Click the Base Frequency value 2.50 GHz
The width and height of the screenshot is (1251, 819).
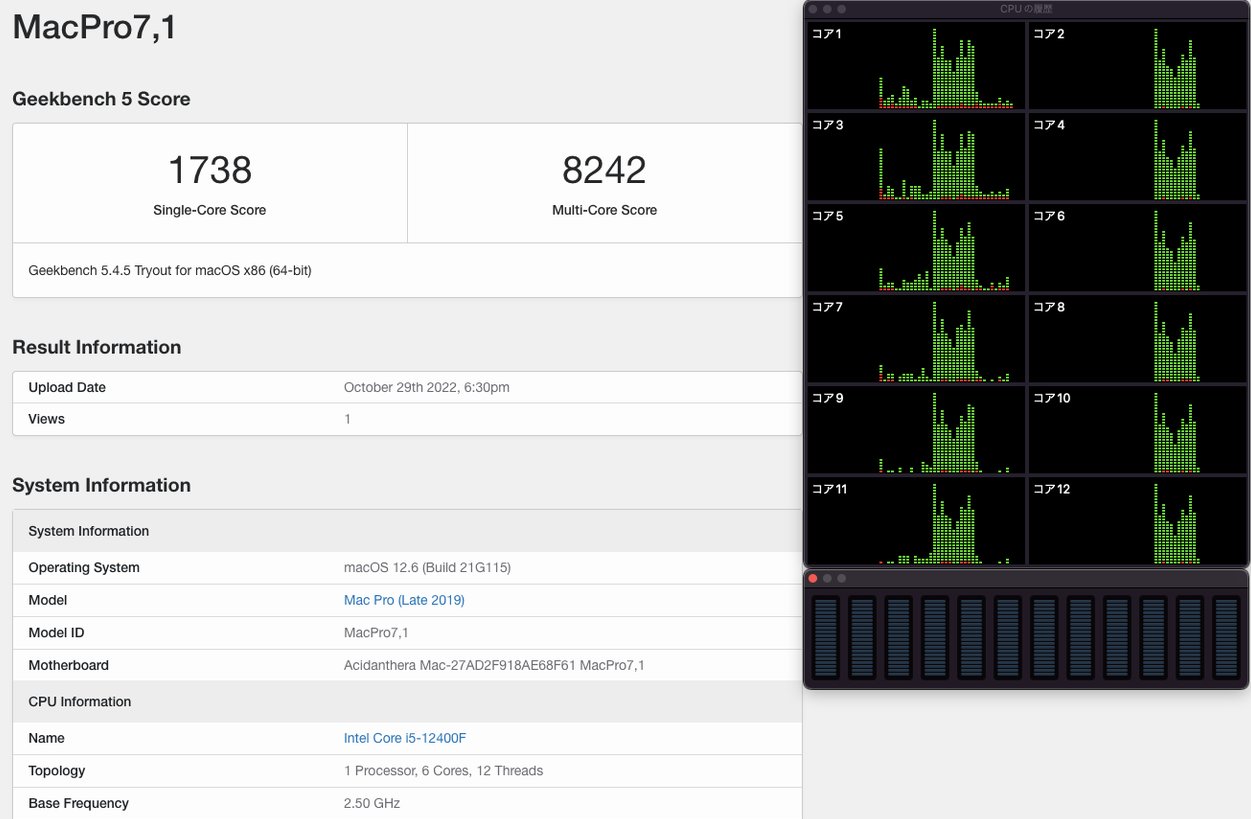tap(372, 803)
